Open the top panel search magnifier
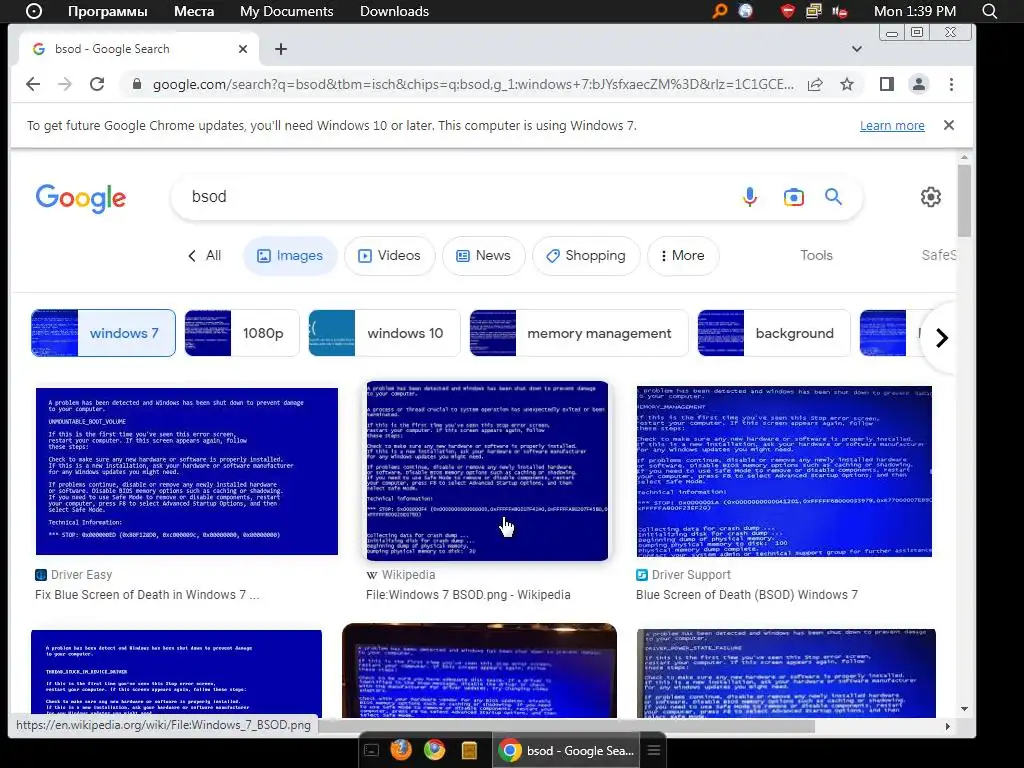 [990, 11]
